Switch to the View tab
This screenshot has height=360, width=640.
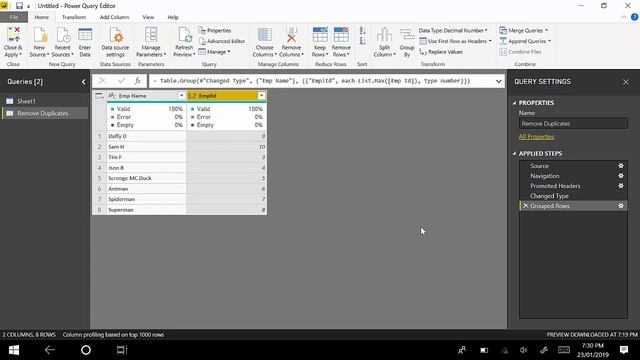(148, 17)
